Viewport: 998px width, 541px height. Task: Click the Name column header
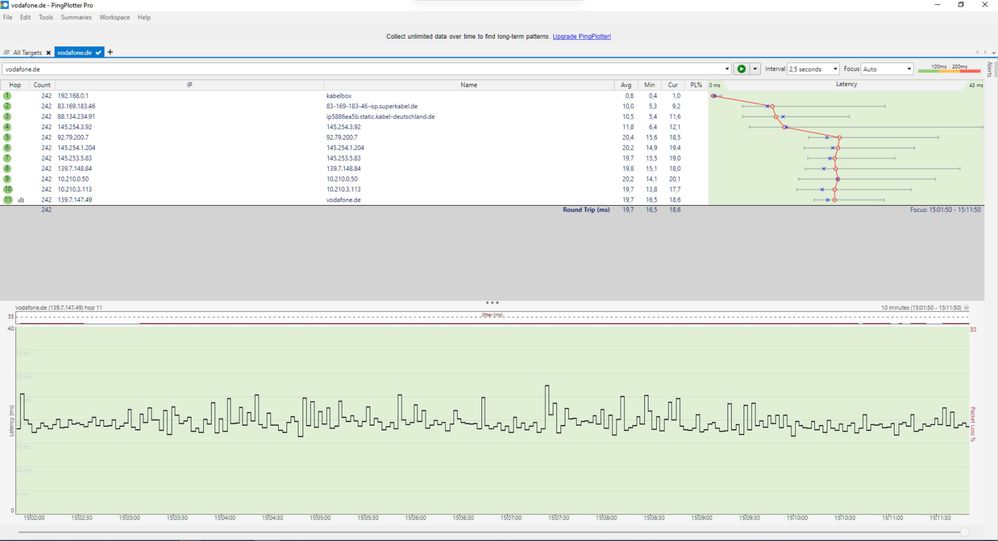pos(469,85)
